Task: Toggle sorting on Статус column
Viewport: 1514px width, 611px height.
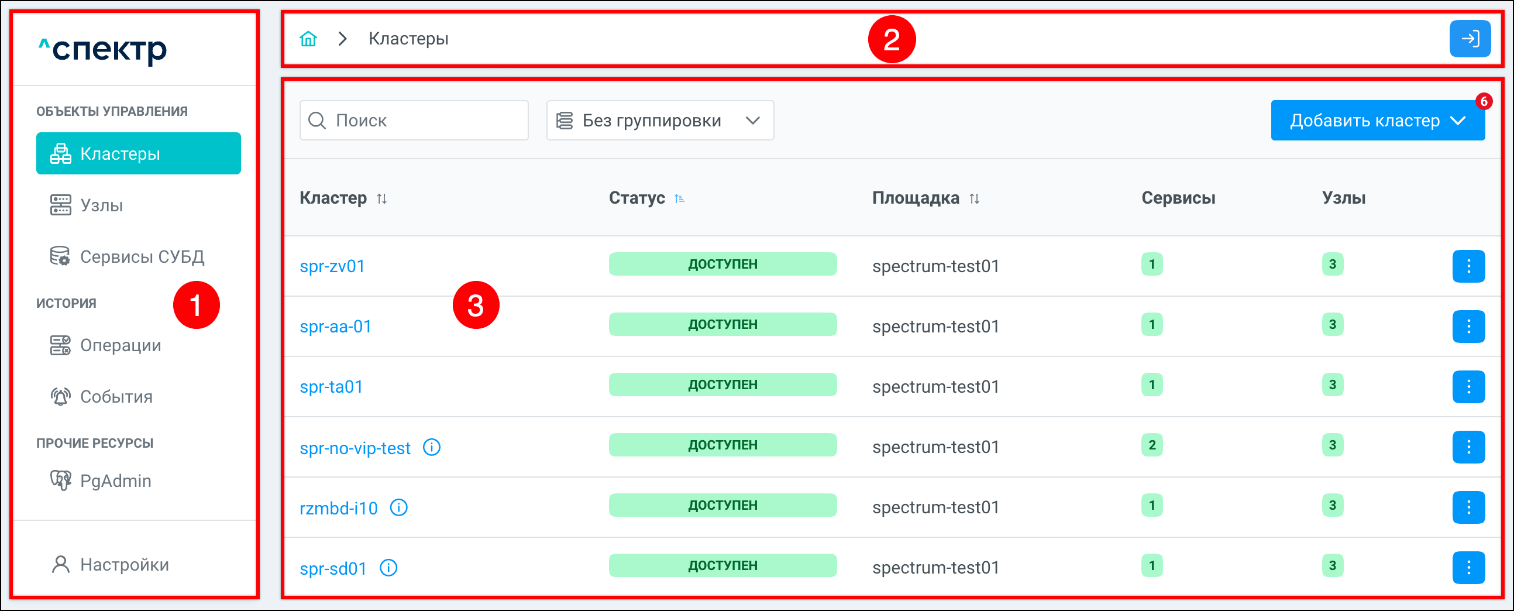Action: pos(680,199)
